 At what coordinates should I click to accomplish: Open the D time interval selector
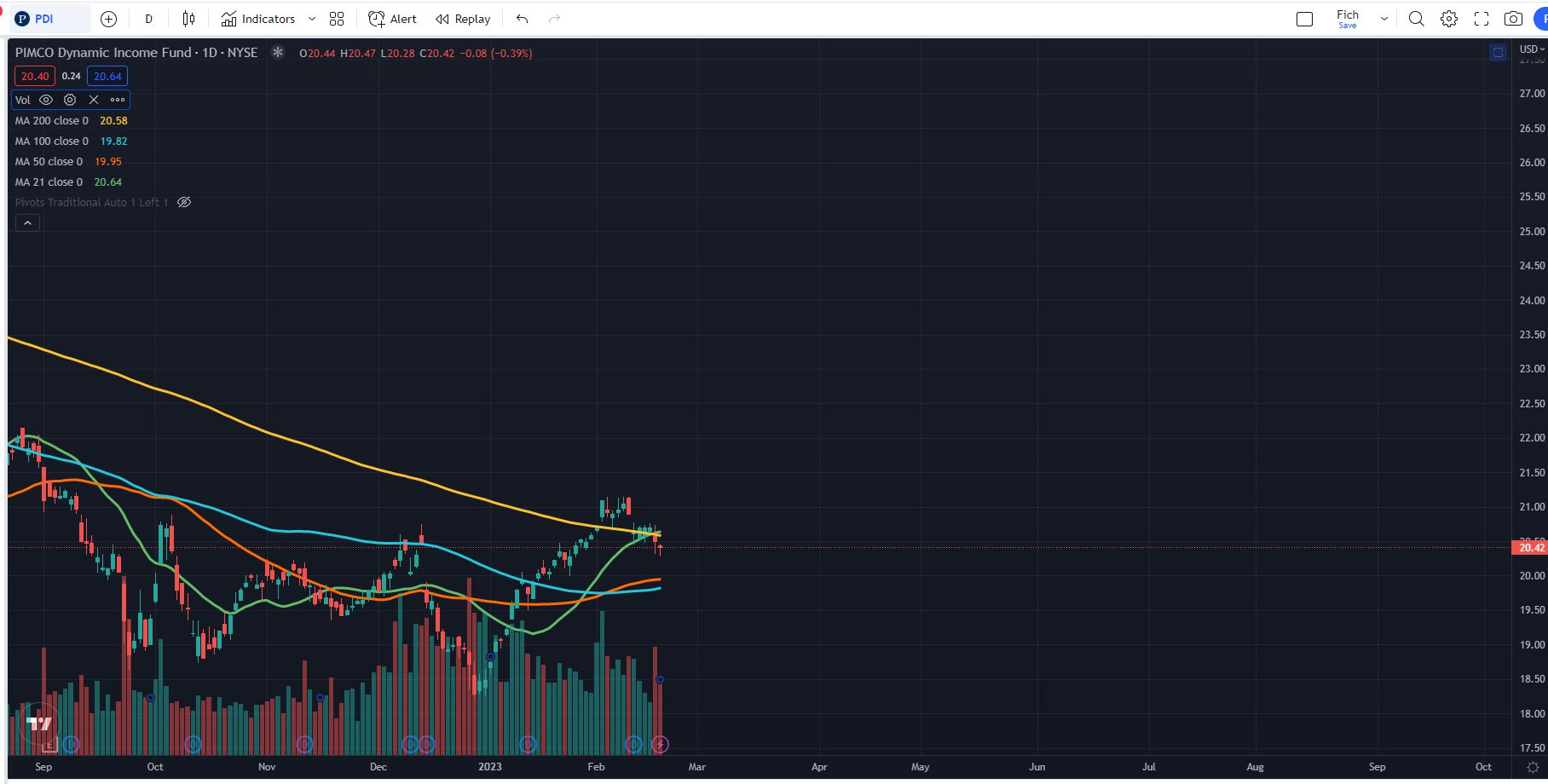pos(149,19)
